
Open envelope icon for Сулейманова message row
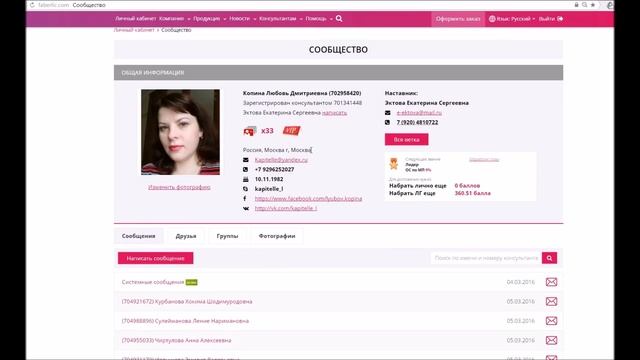point(551,321)
